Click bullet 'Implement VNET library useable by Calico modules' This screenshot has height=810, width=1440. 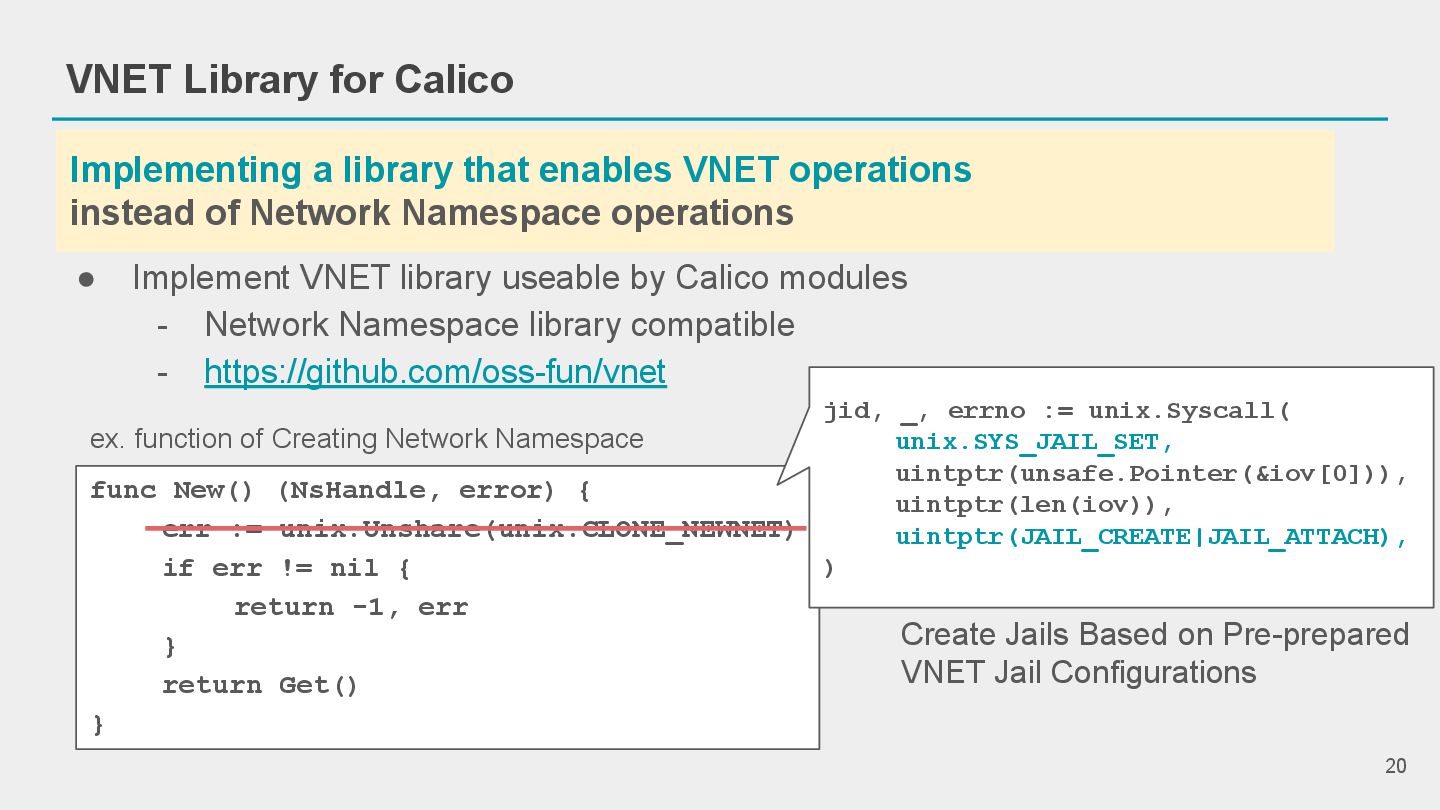(519, 278)
